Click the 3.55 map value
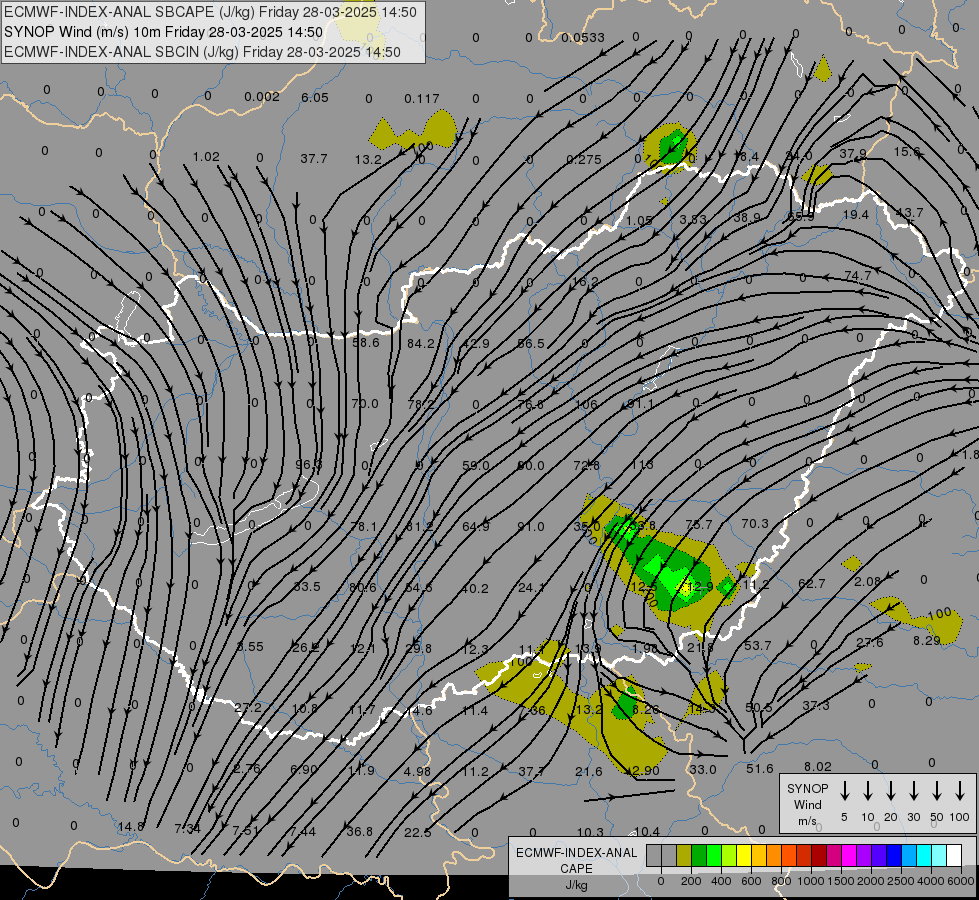The width and height of the screenshot is (979, 900). [x=250, y=647]
